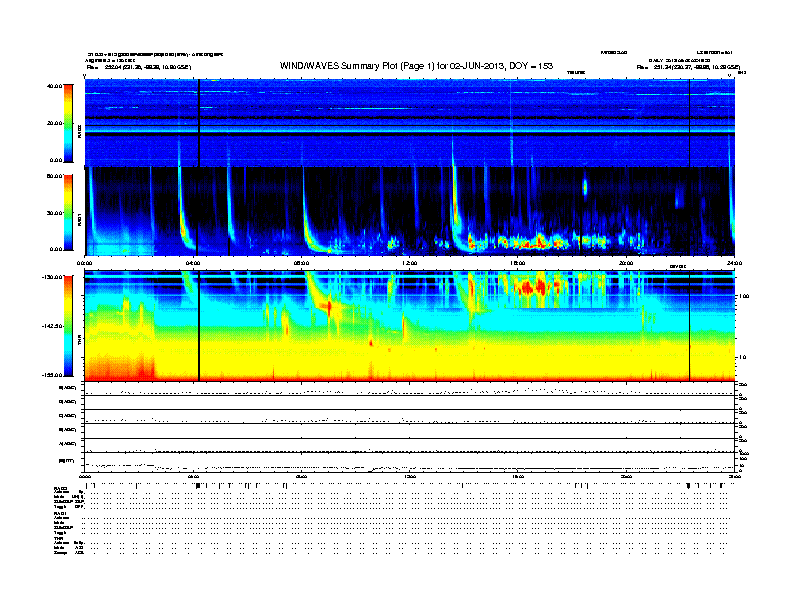
Task: Click the TNR panel color scale bar
Action: [x=68, y=326]
